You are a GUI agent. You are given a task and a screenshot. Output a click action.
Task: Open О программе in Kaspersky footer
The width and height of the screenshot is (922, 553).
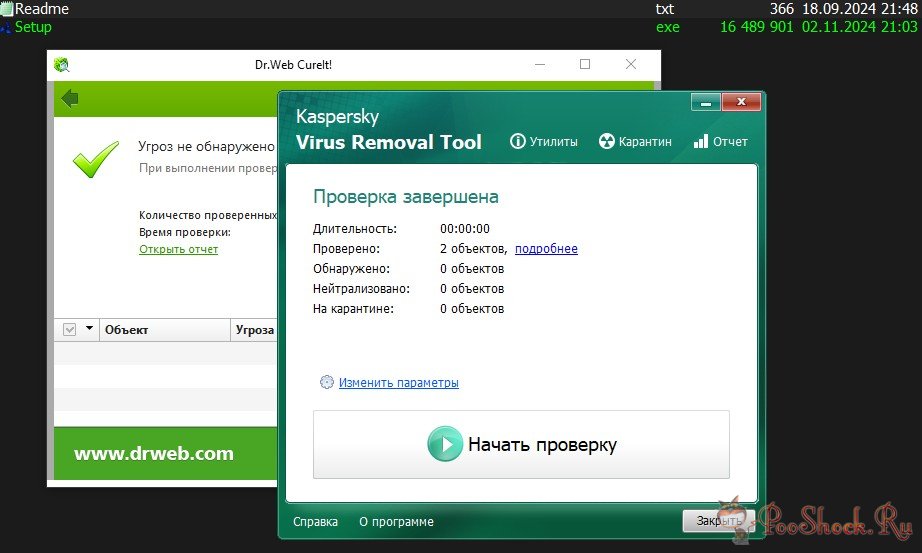point(396,522)
